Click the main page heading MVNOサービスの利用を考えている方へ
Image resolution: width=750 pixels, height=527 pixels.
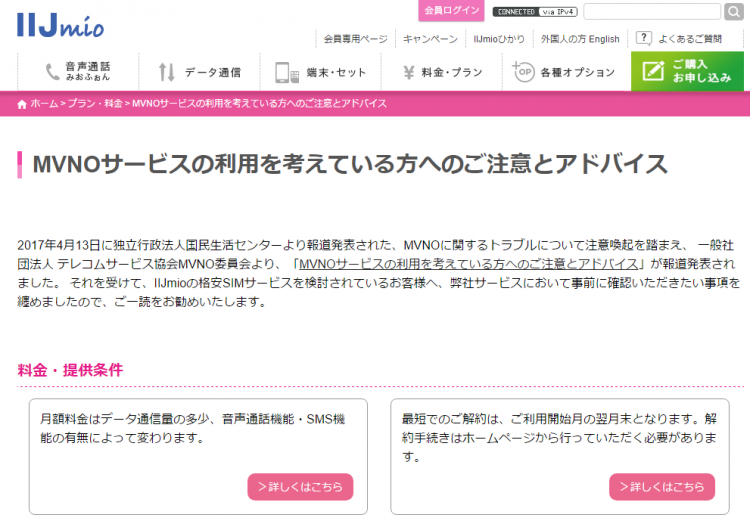[350, 164]
